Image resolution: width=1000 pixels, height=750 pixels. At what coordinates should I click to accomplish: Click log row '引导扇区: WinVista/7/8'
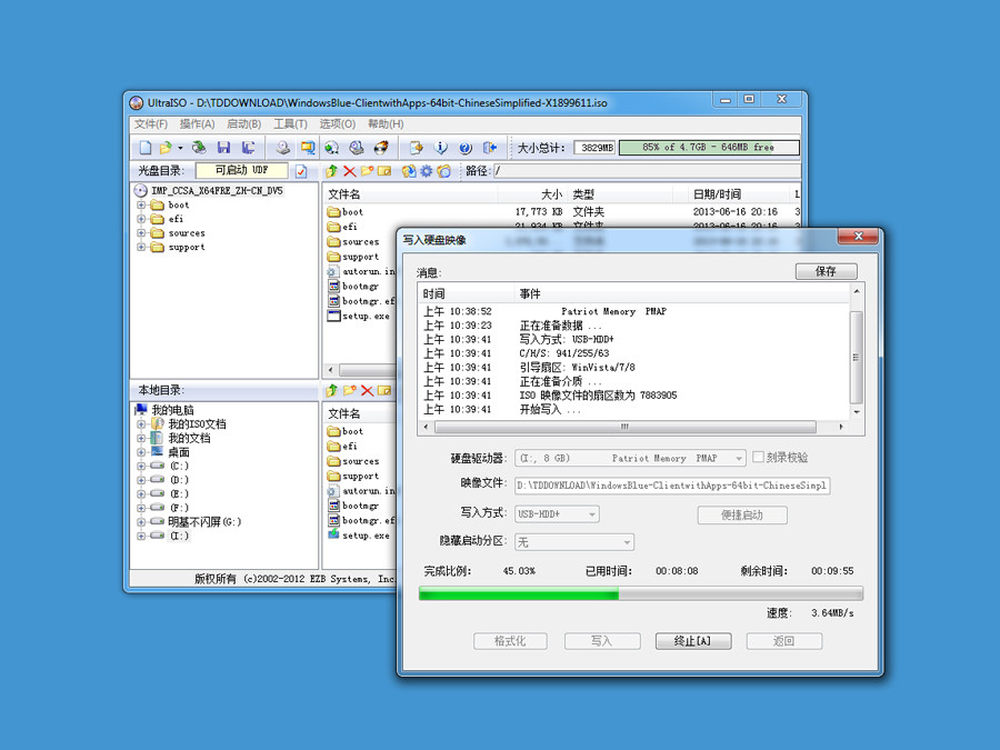[577, 367]
